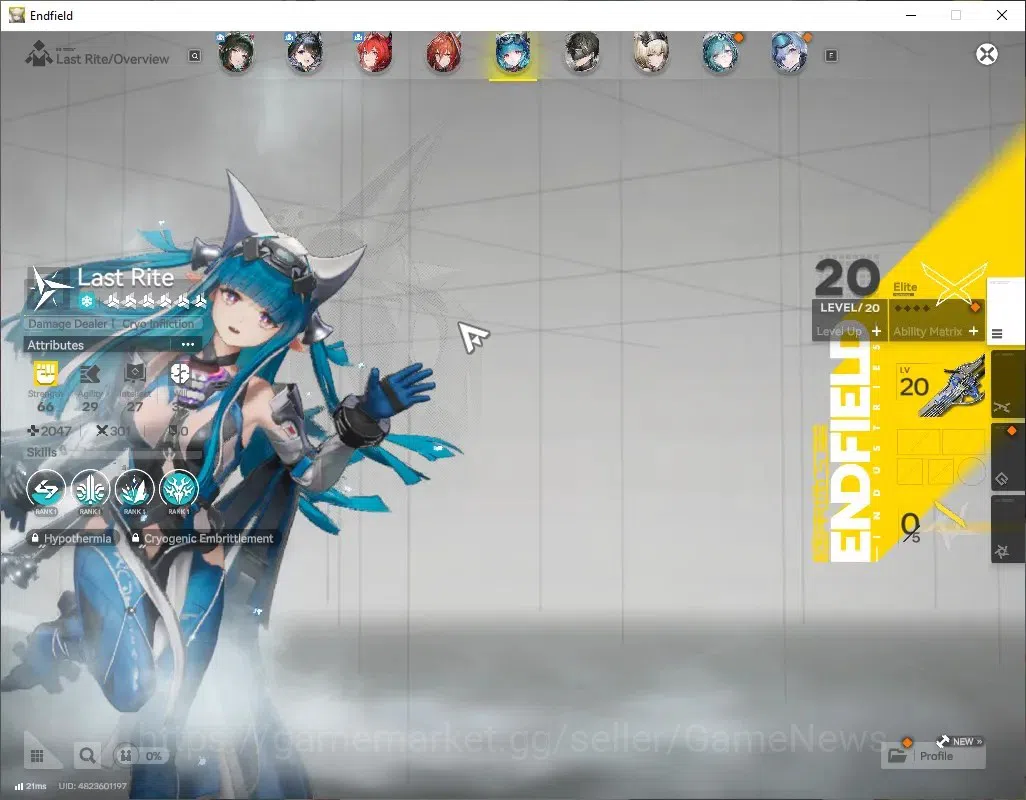This screenshot has height=800, width=1026.
Task: Select the masked dark-haired operator portrait
Action: 582,54
